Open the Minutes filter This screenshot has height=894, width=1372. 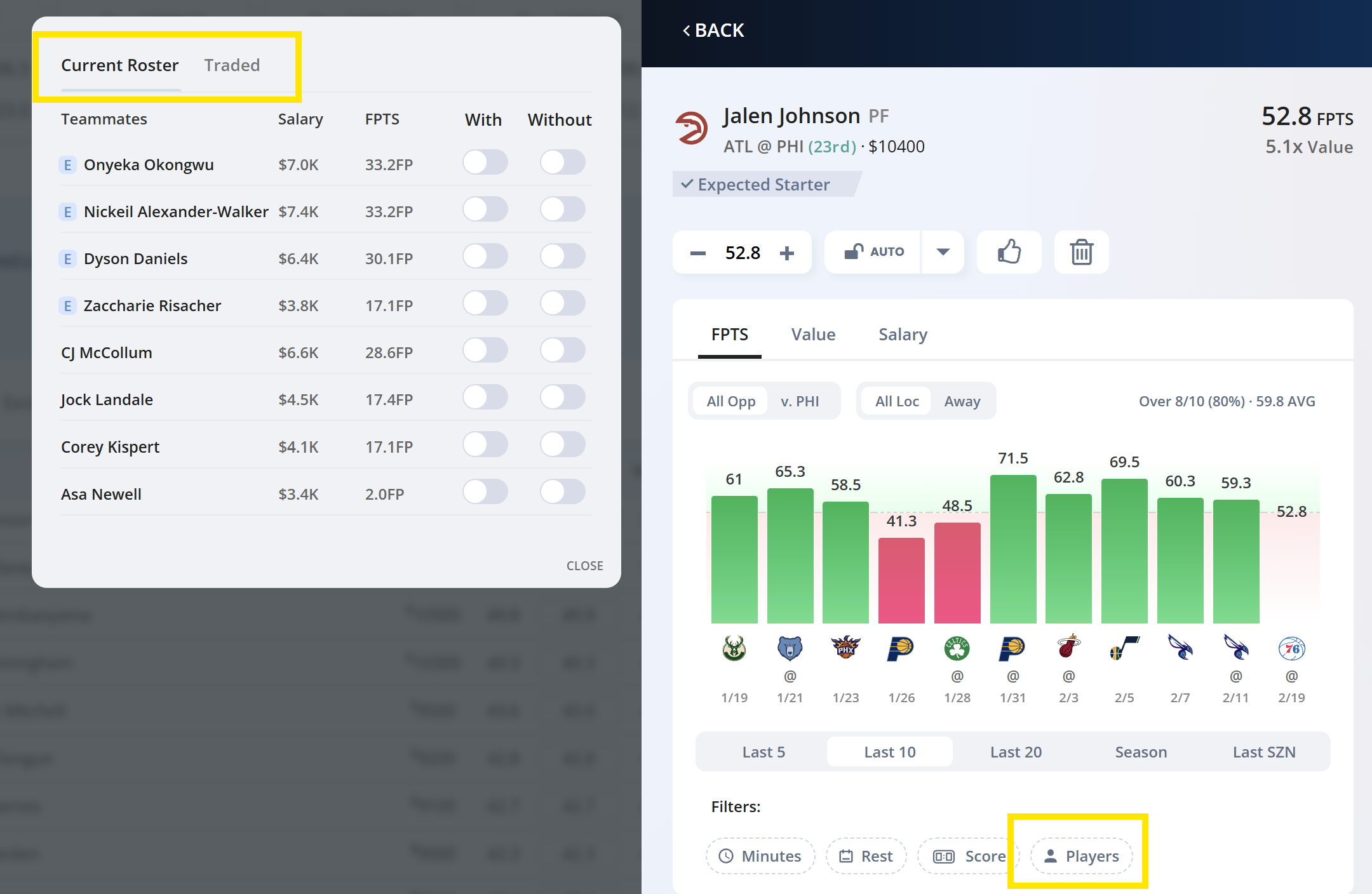pos(760,856)
